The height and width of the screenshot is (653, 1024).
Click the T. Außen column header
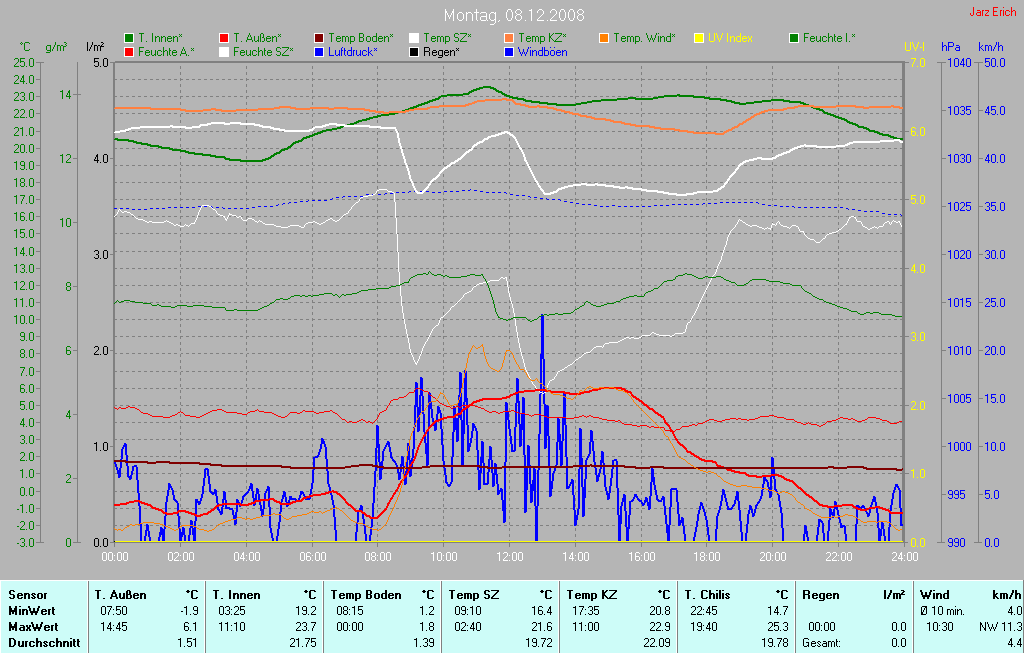[121, 595]
